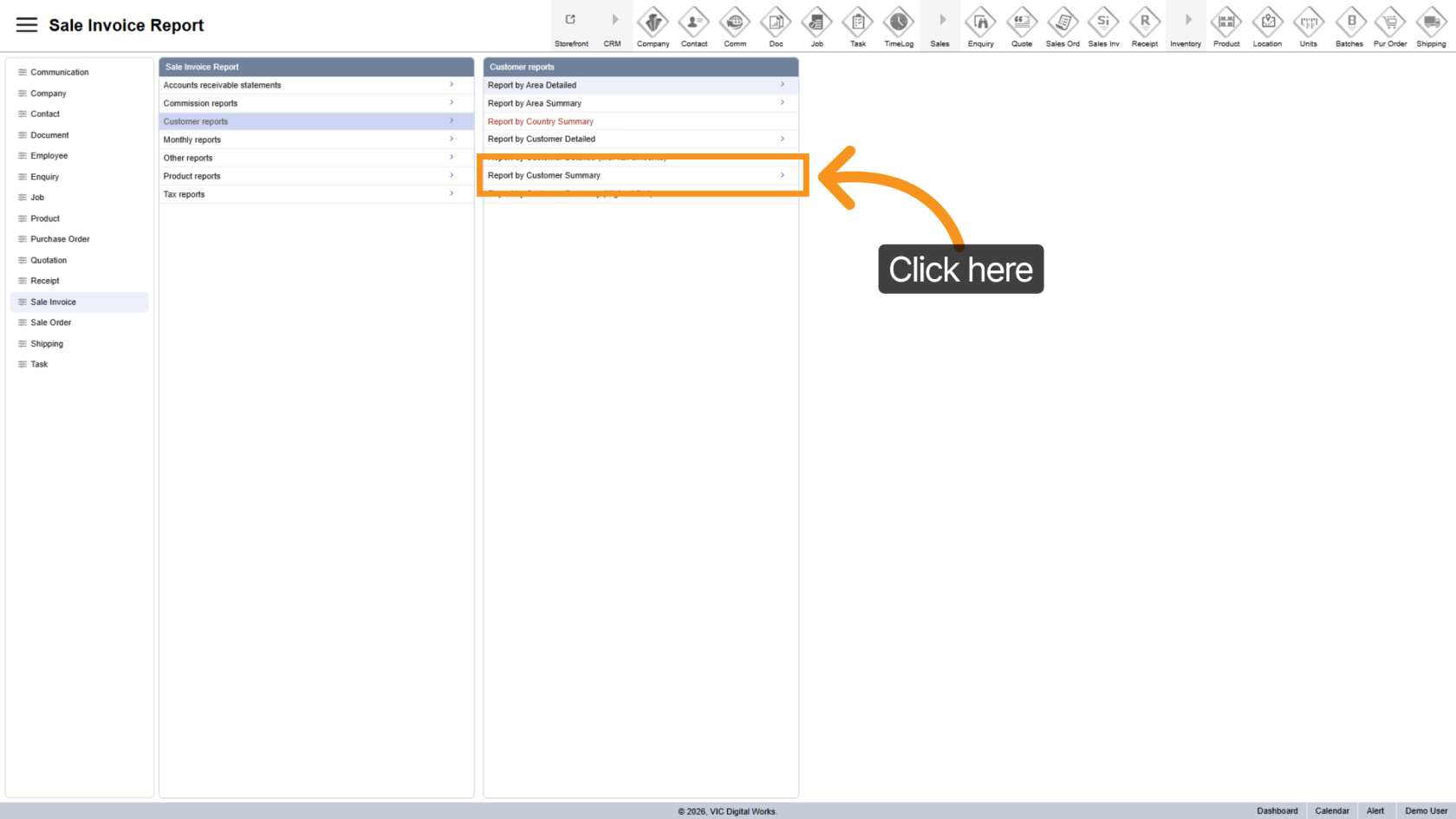Open the Batches toolbar icon

click(1349, 23)
